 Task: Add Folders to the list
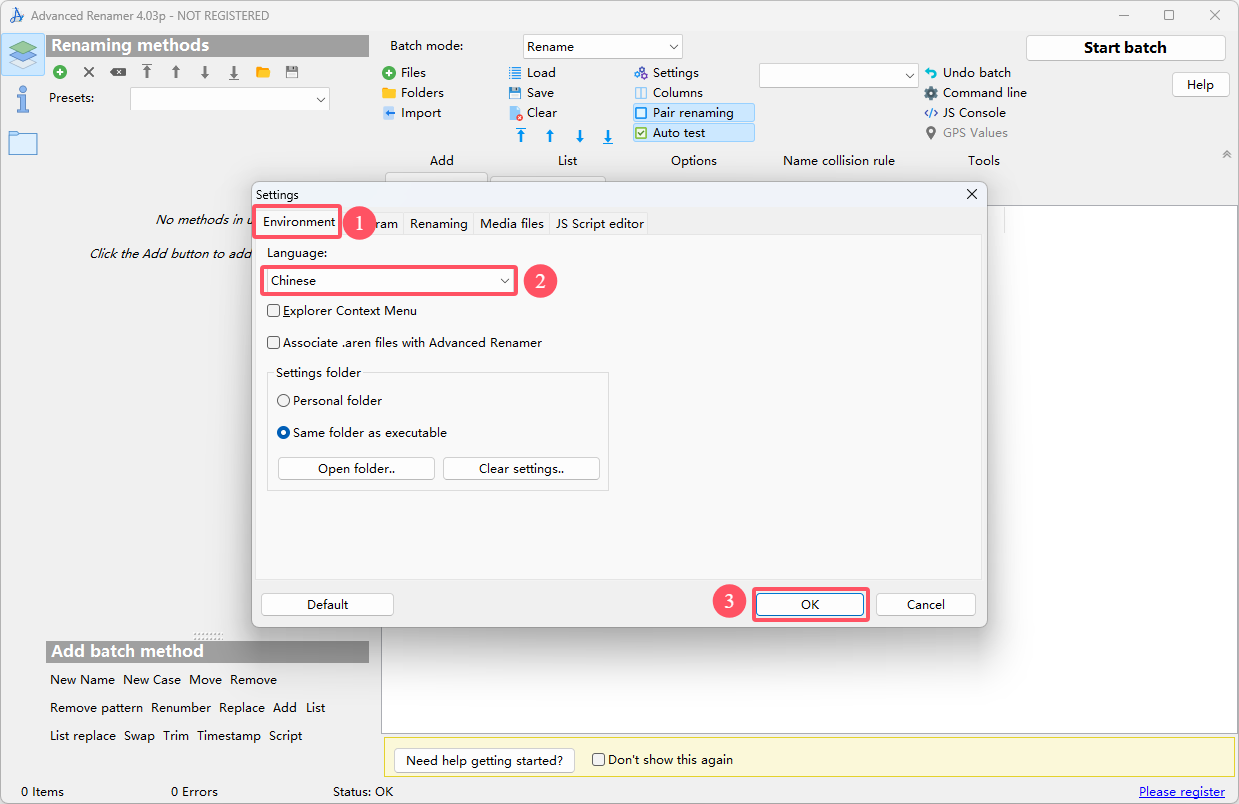pyautogui.click(x=413, y=93)
